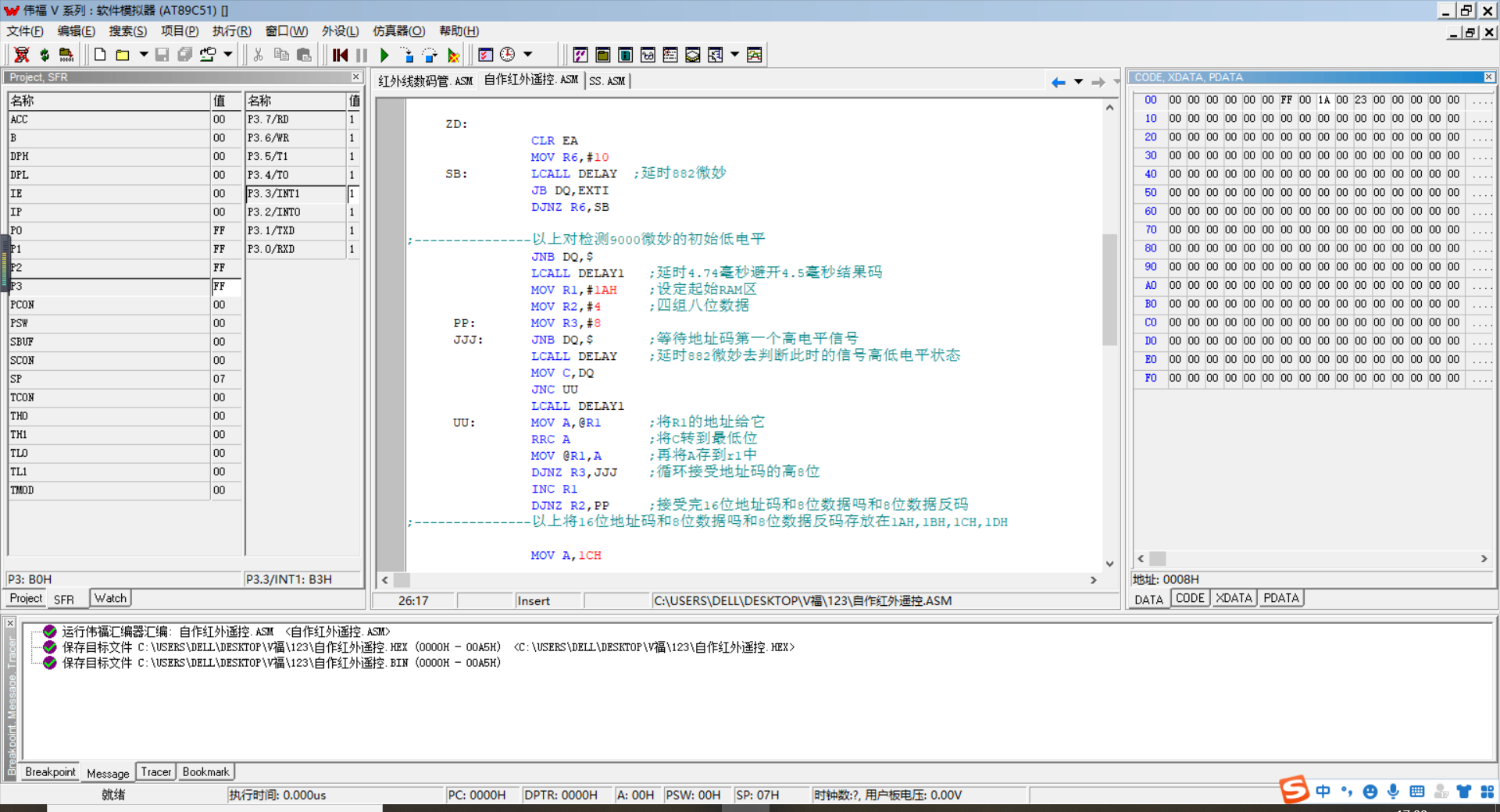Click the Open folder icon

[123, 55]
